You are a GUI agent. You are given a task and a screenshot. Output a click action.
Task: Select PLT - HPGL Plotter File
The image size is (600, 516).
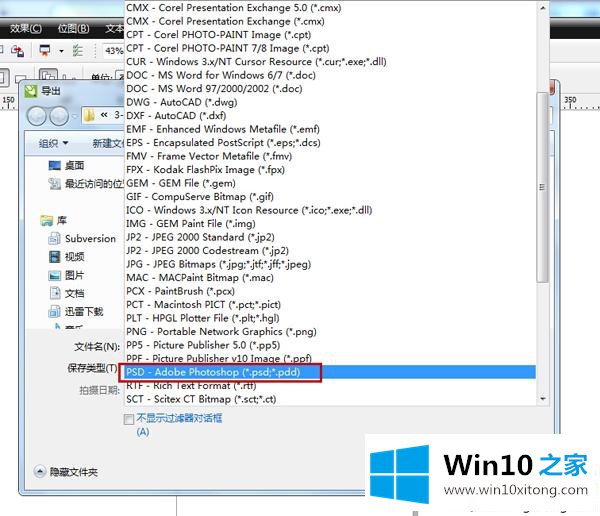pyautogui.click(x=331, y=318)
